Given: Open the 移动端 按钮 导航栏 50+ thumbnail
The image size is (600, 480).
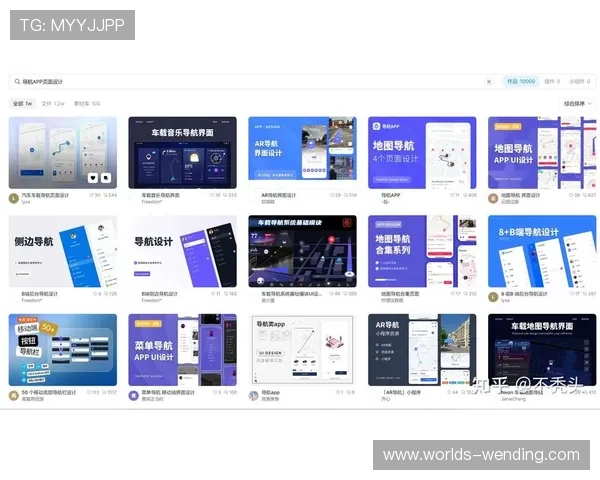Looking at the screenshot, I should (x=63, y=350).
